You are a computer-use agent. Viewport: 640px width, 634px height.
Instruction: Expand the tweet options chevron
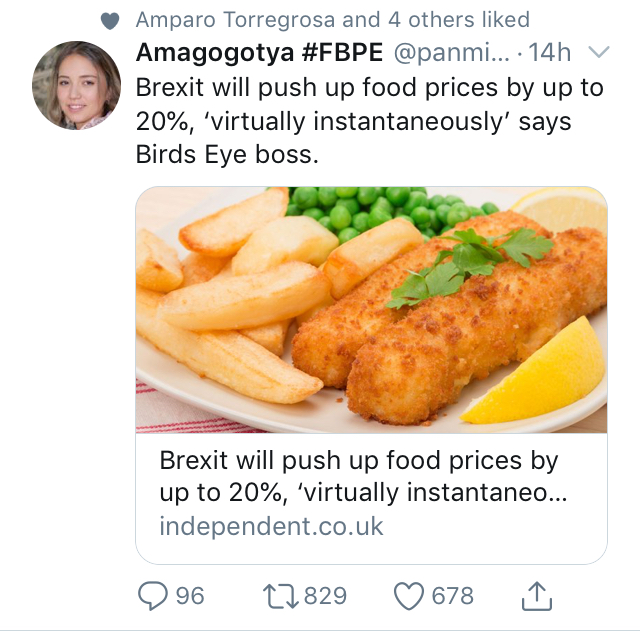[598, 52]
